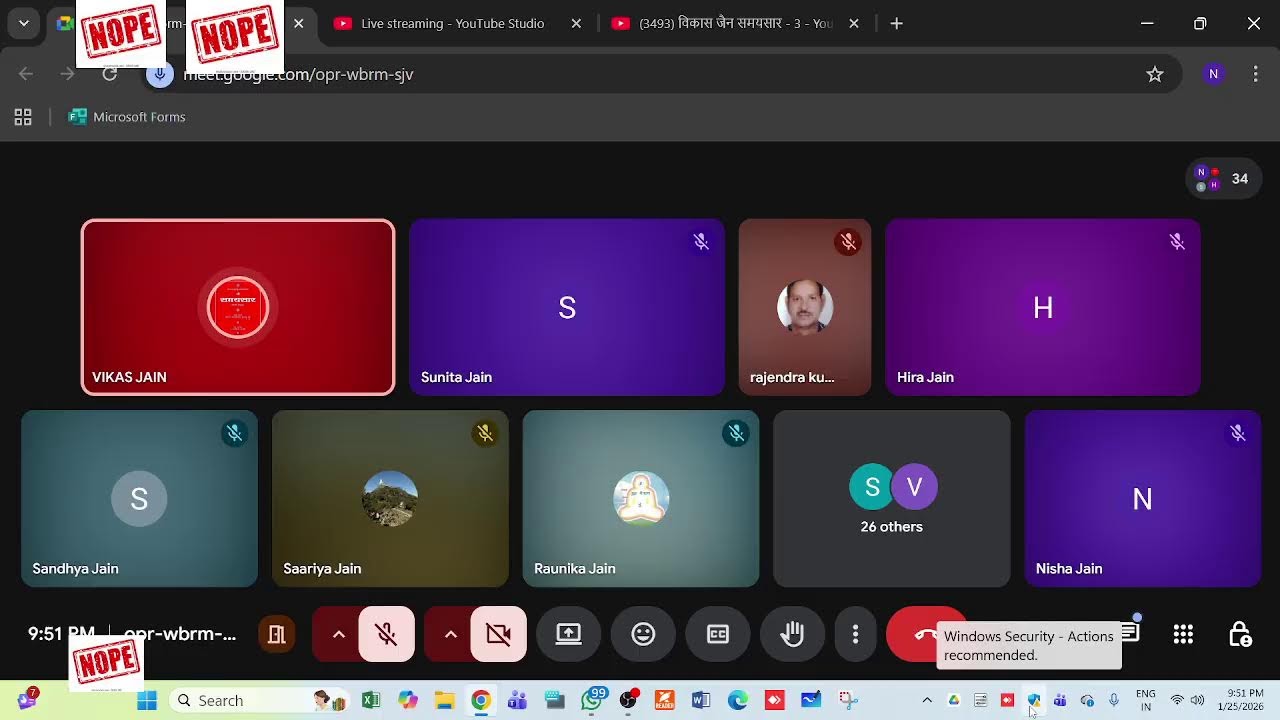Open the tab search dropdown arrow
1280x720 pixels.
click(24, 23)
